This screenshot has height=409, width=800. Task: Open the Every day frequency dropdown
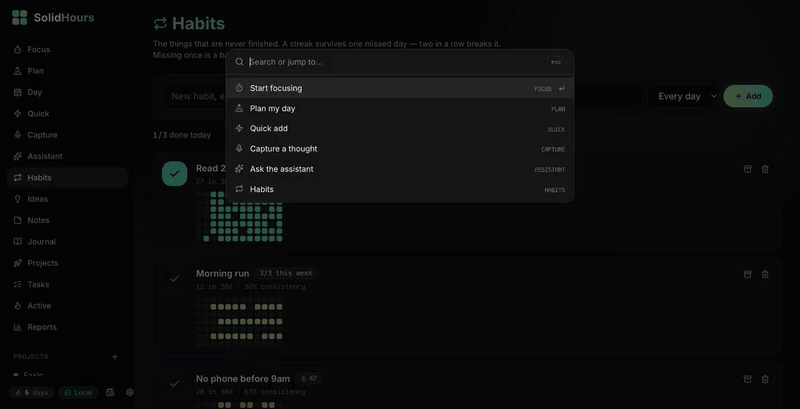tap(684, 96)
